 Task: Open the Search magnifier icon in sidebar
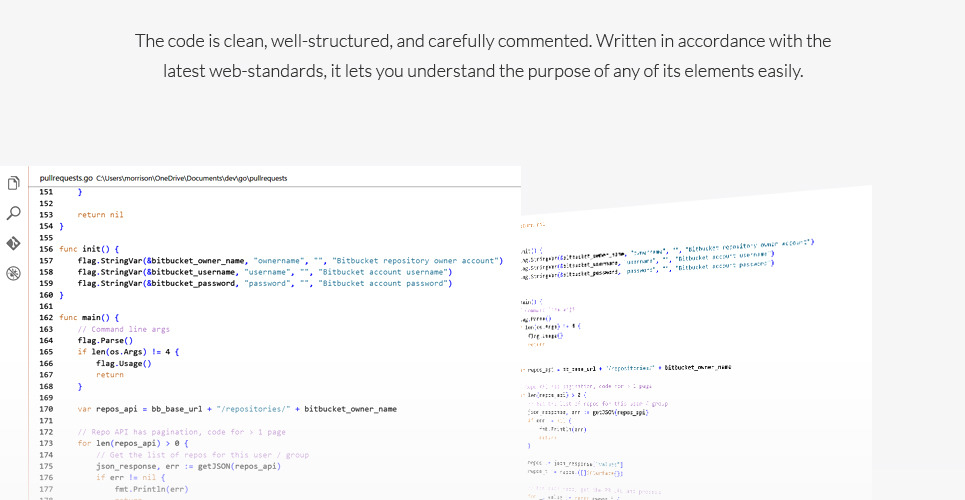(x=14, y=213)
